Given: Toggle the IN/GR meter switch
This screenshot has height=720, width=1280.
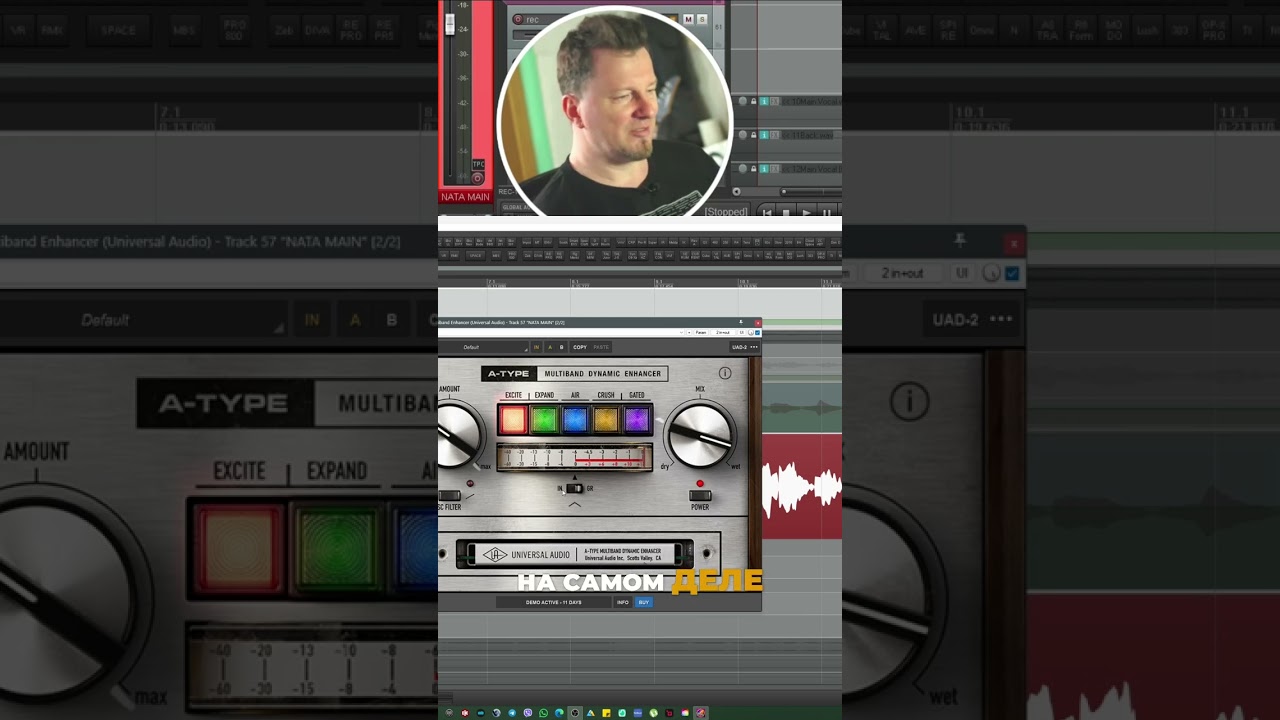Looking at the screenshot, I should (x=574, y=488).
